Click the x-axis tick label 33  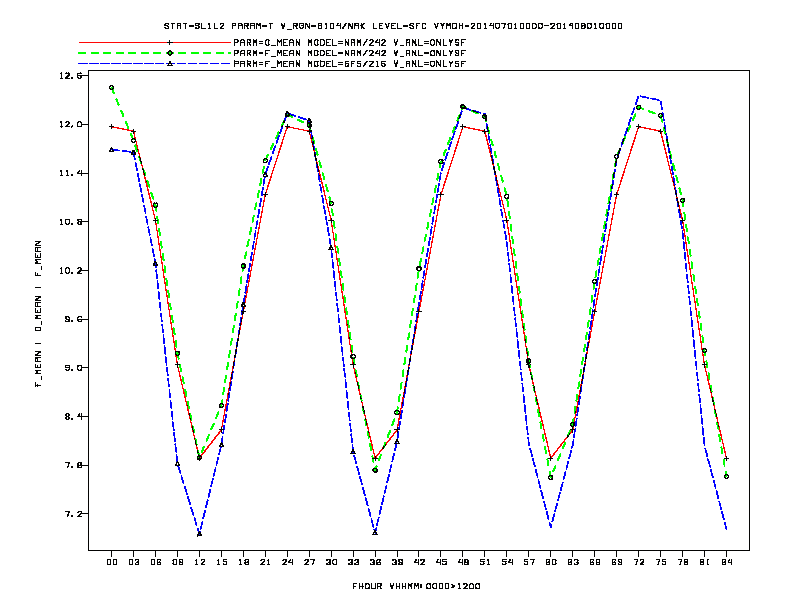tap(353, 562)
